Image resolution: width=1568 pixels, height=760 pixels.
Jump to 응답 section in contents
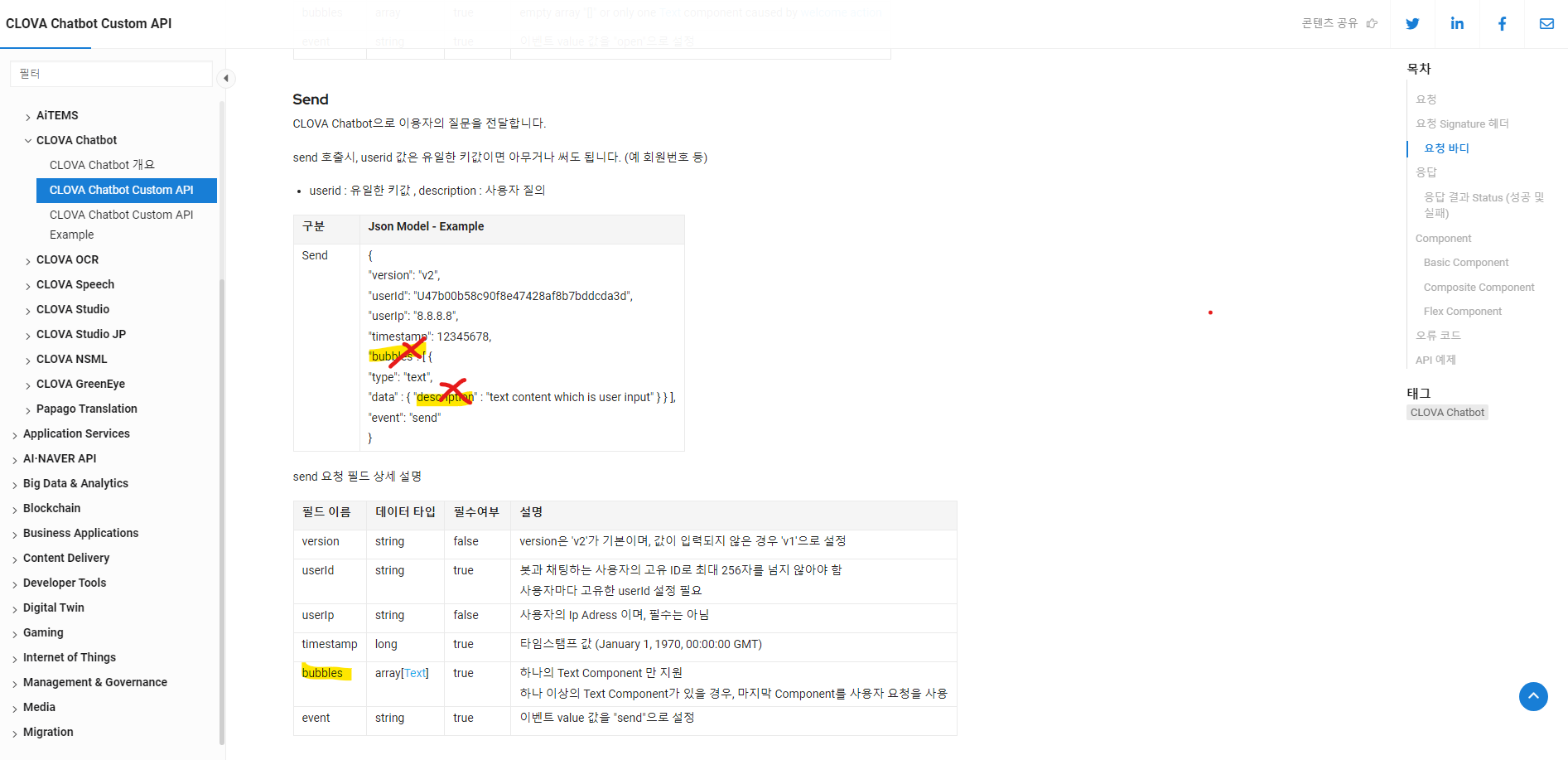click(1426, 172)
